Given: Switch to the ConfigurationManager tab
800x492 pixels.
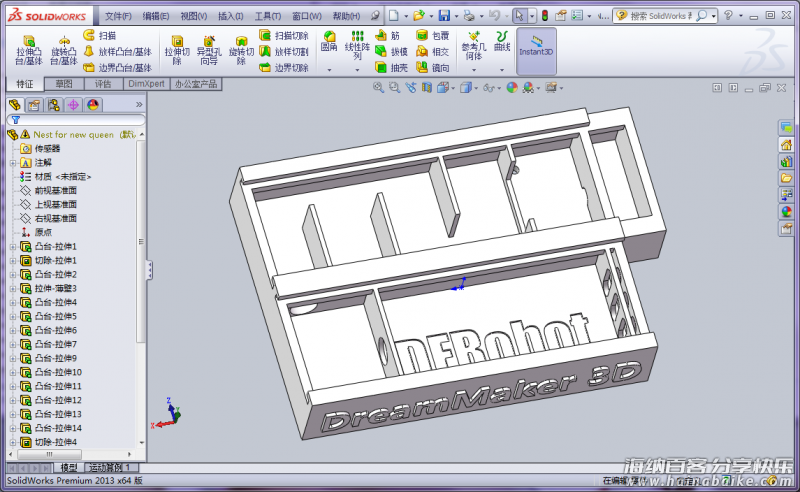Looking at the screenshot, I should click(54, 105).
